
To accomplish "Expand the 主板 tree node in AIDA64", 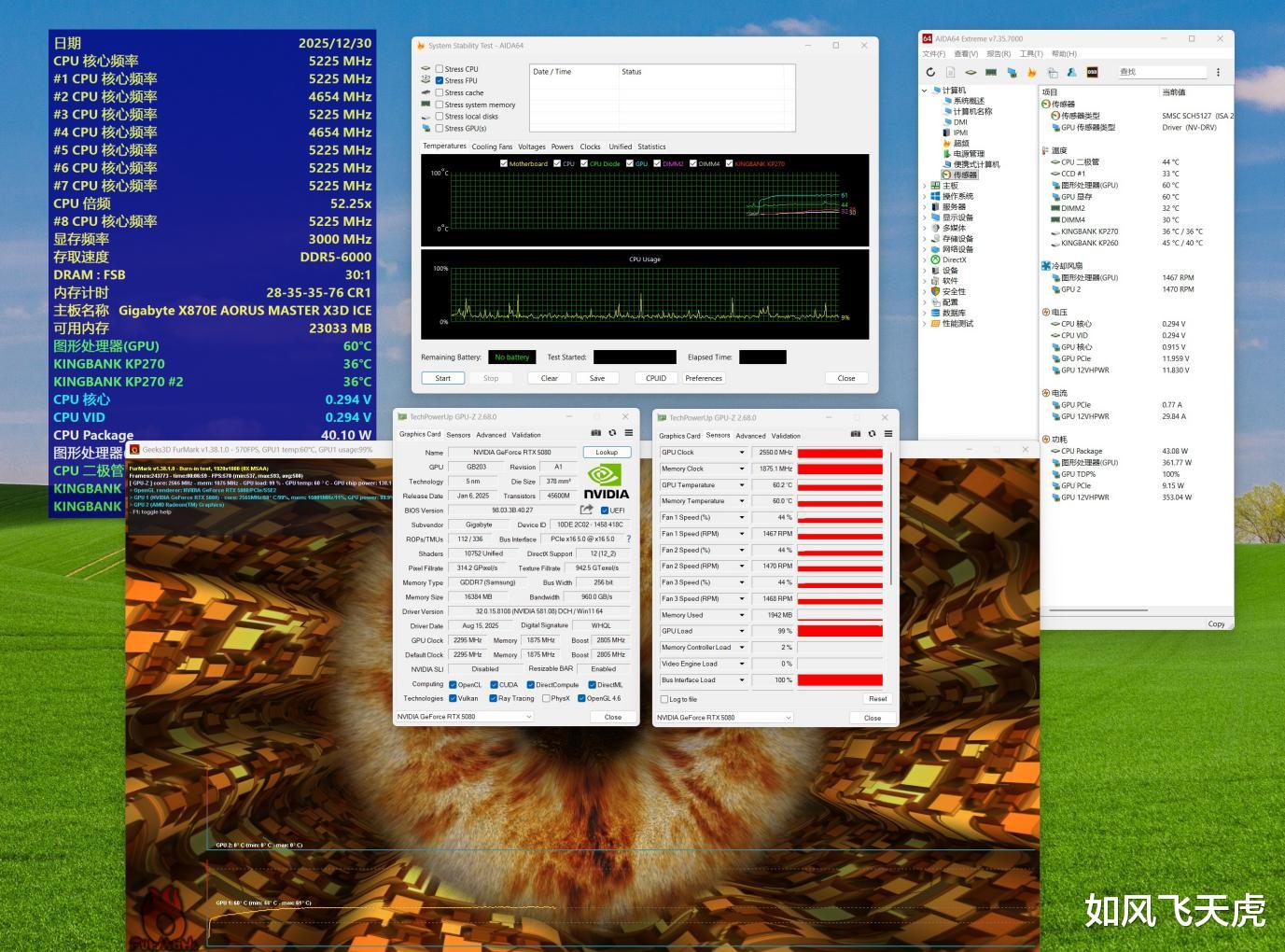I will (x=925, y=186).
